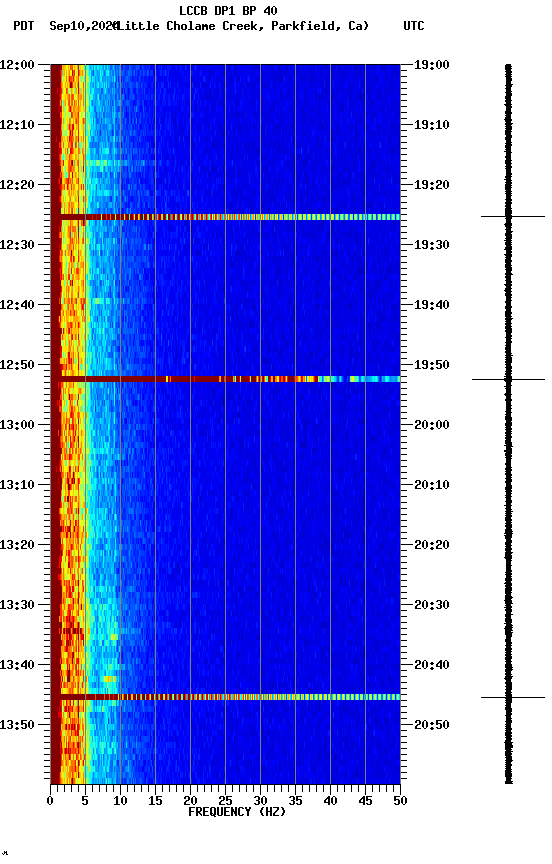Click the '12:50' PDT time label
The image size is (552, 864).
point(17,365)
